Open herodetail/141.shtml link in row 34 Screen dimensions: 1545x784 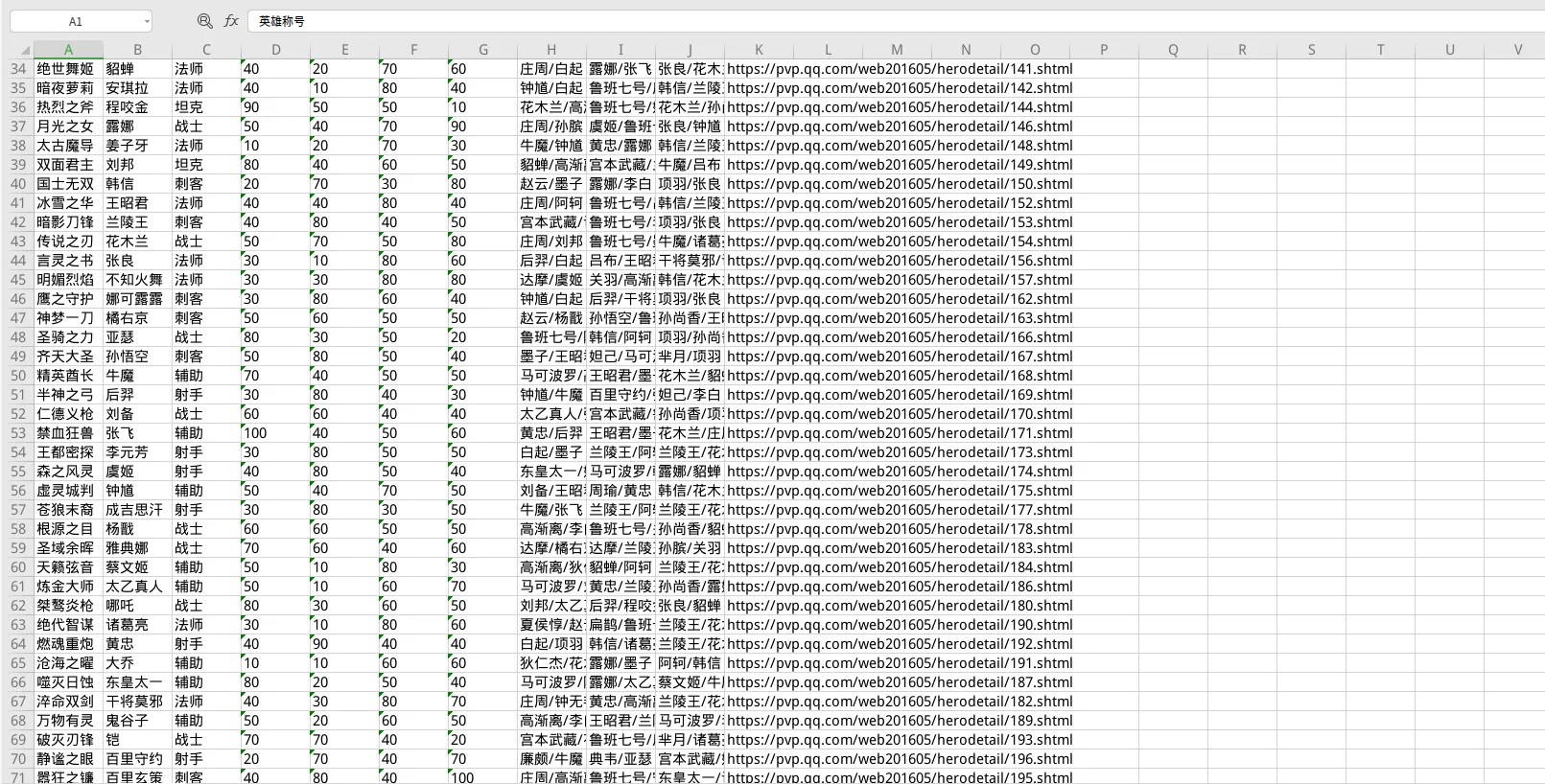pos(899,69)
